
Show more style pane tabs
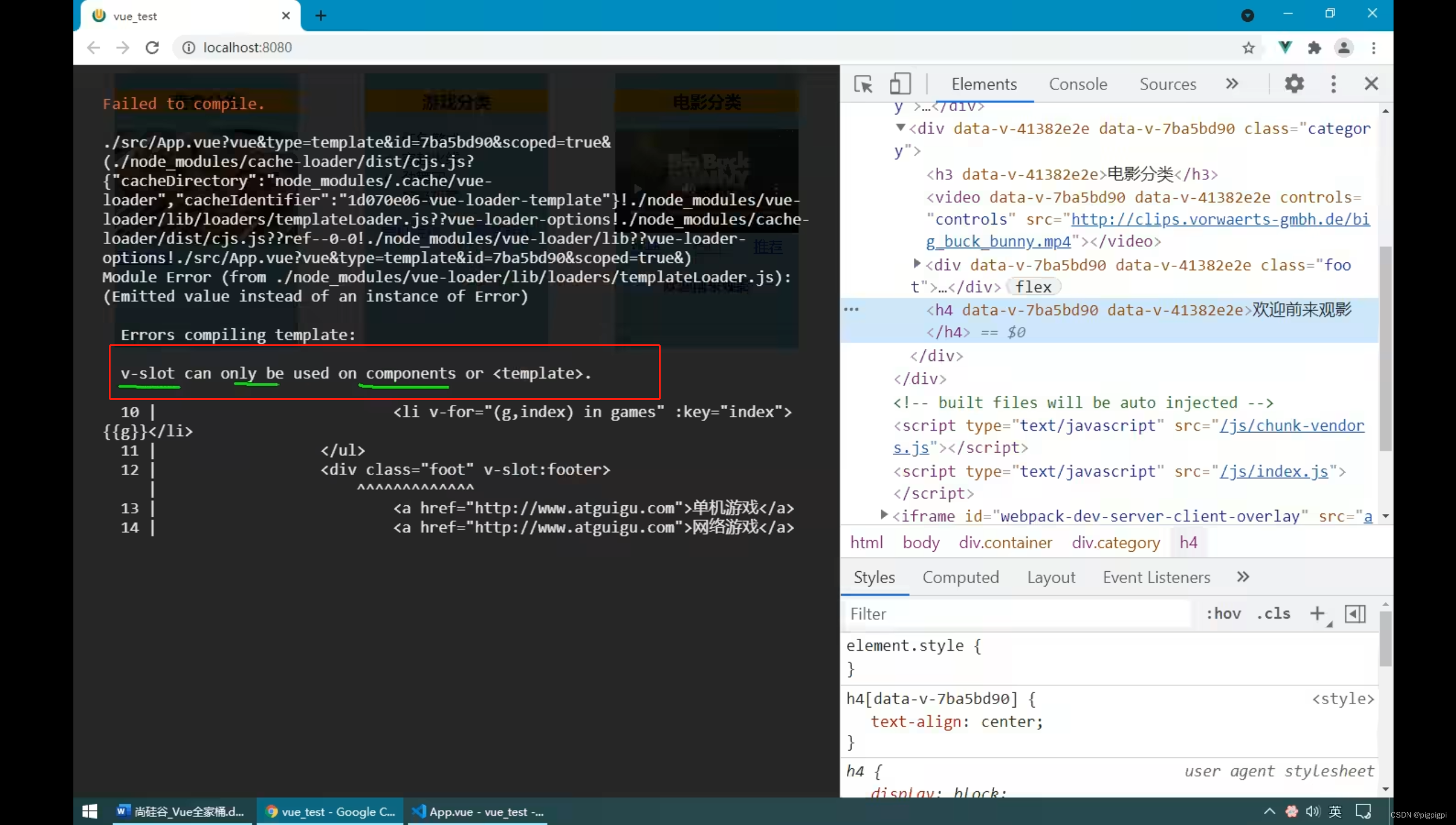(1242, 577)
